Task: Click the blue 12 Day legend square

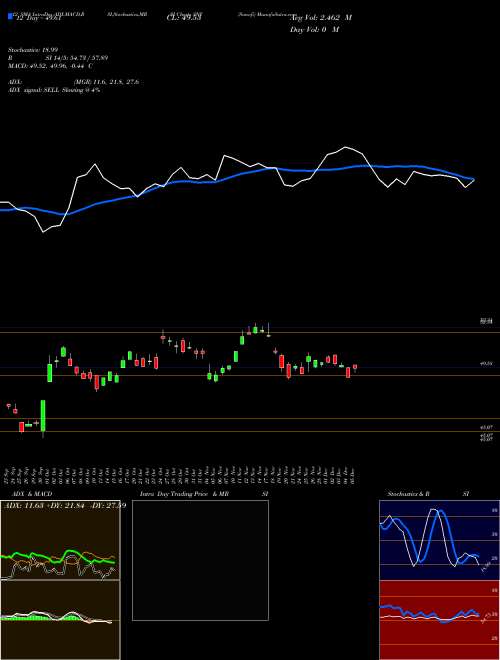Action: click(11, 17)
